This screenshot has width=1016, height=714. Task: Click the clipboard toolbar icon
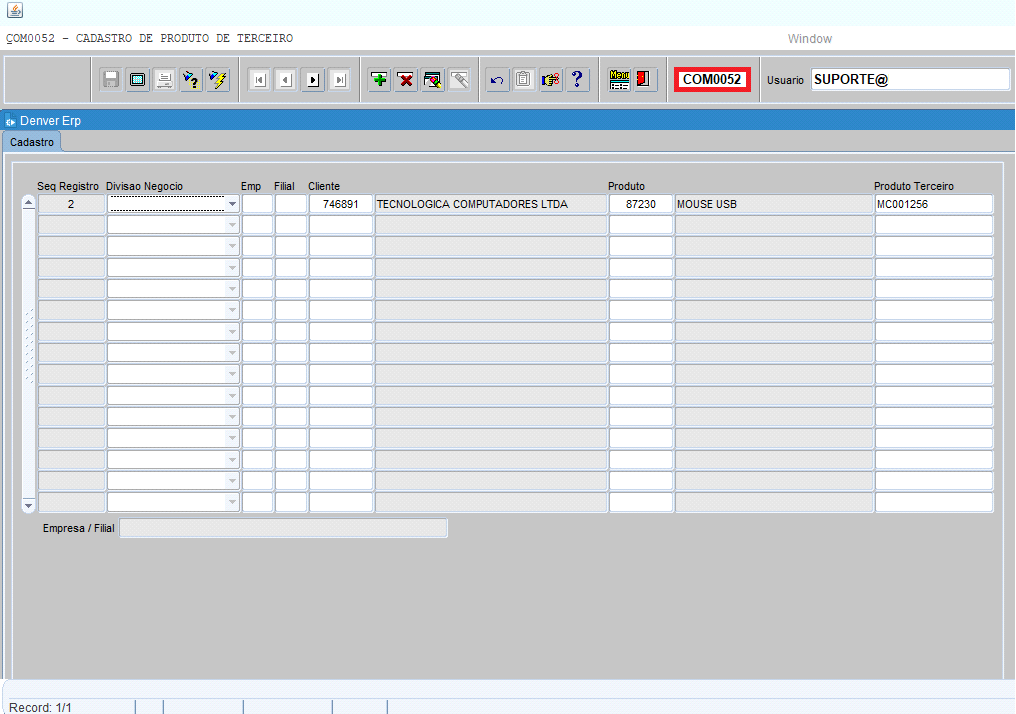click(524, 80)
